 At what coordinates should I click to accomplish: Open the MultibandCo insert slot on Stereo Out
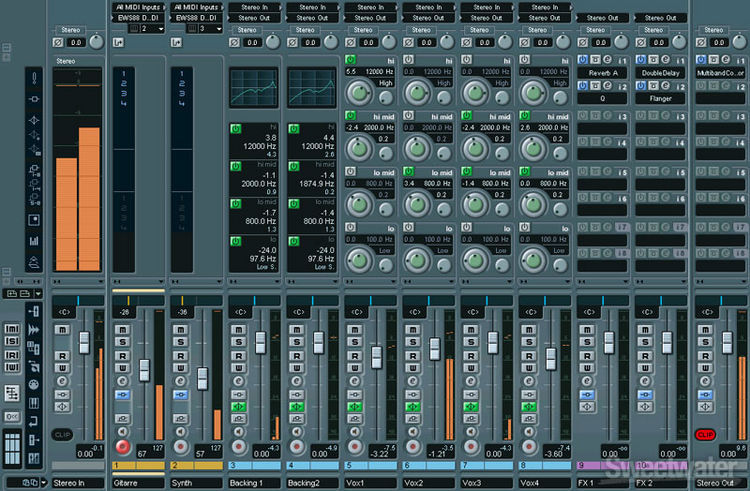point(720,73)
